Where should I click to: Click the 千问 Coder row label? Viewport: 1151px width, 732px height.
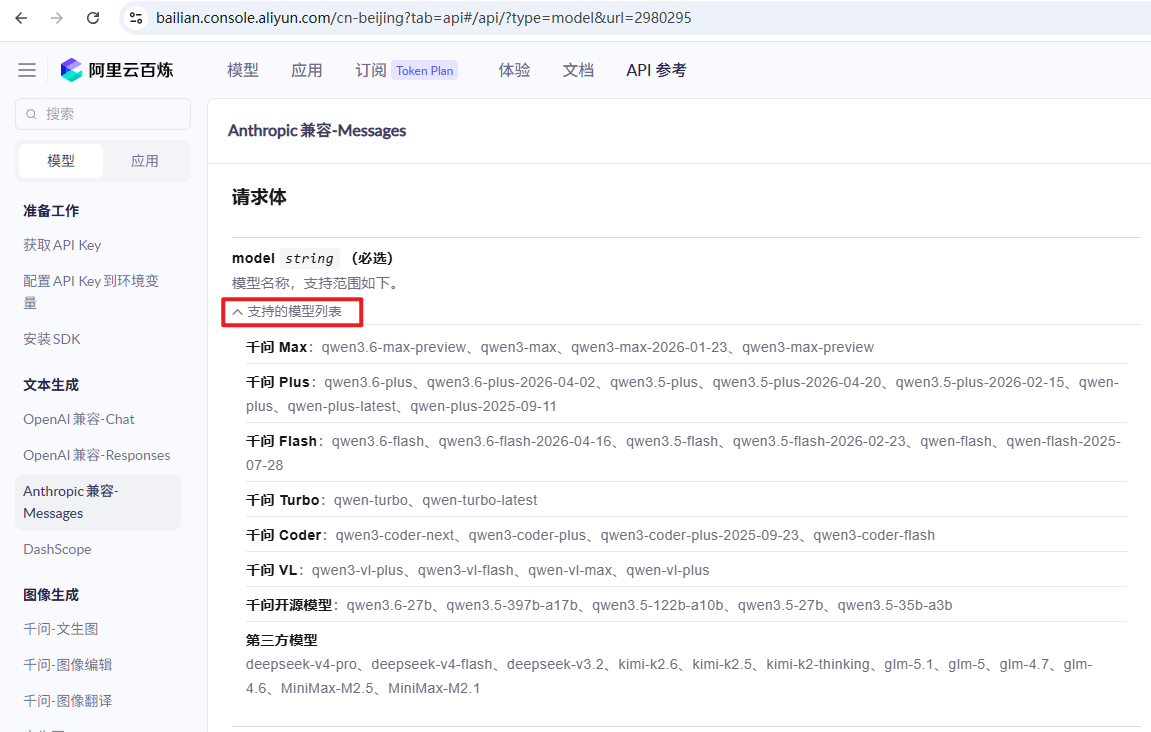click(x=283, y=535)
